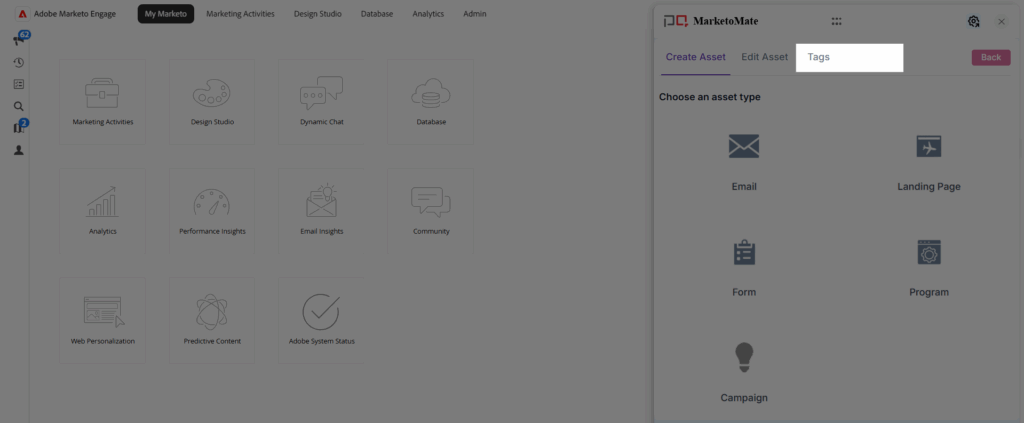Choose the Program asset type
This screenshot has height=423, width=1024.
[928, 253]
